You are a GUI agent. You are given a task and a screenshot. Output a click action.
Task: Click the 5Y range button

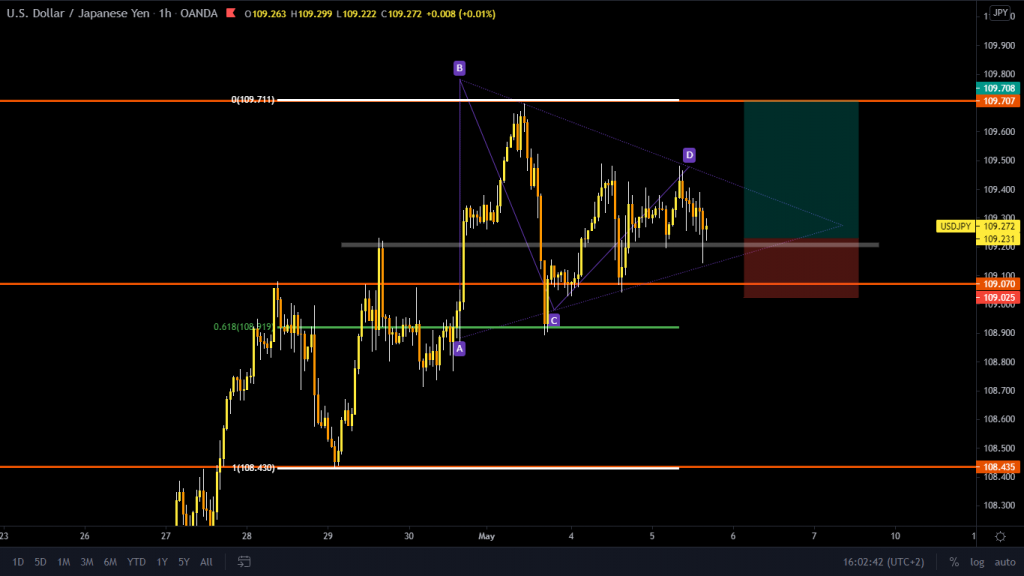183,562
